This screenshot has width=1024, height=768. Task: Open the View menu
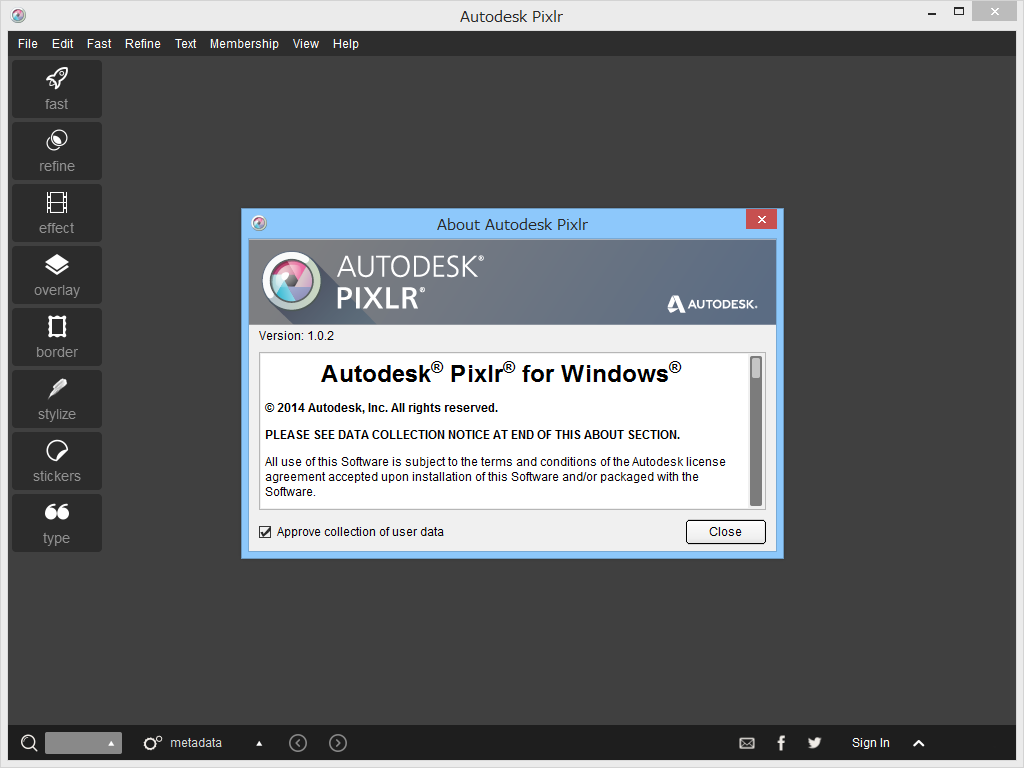tap(306, 44)
